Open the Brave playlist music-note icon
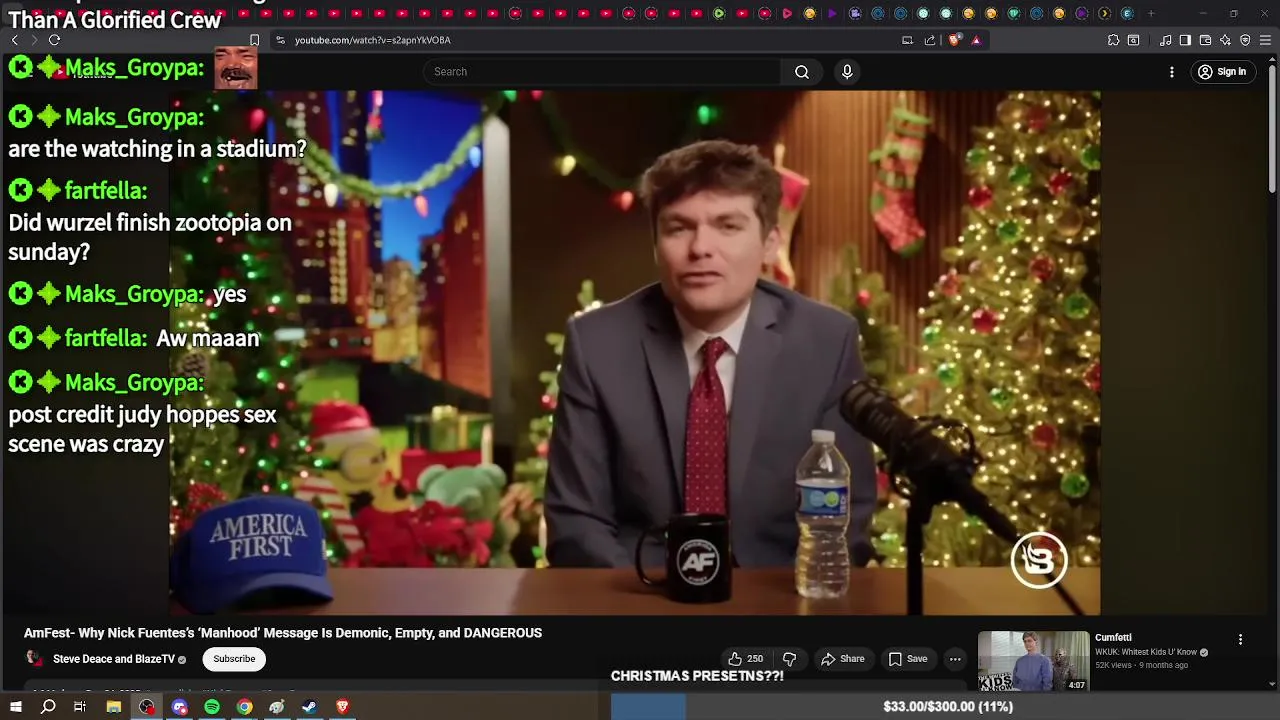This screenshot has height=720, width=1280. (1165, 40)
